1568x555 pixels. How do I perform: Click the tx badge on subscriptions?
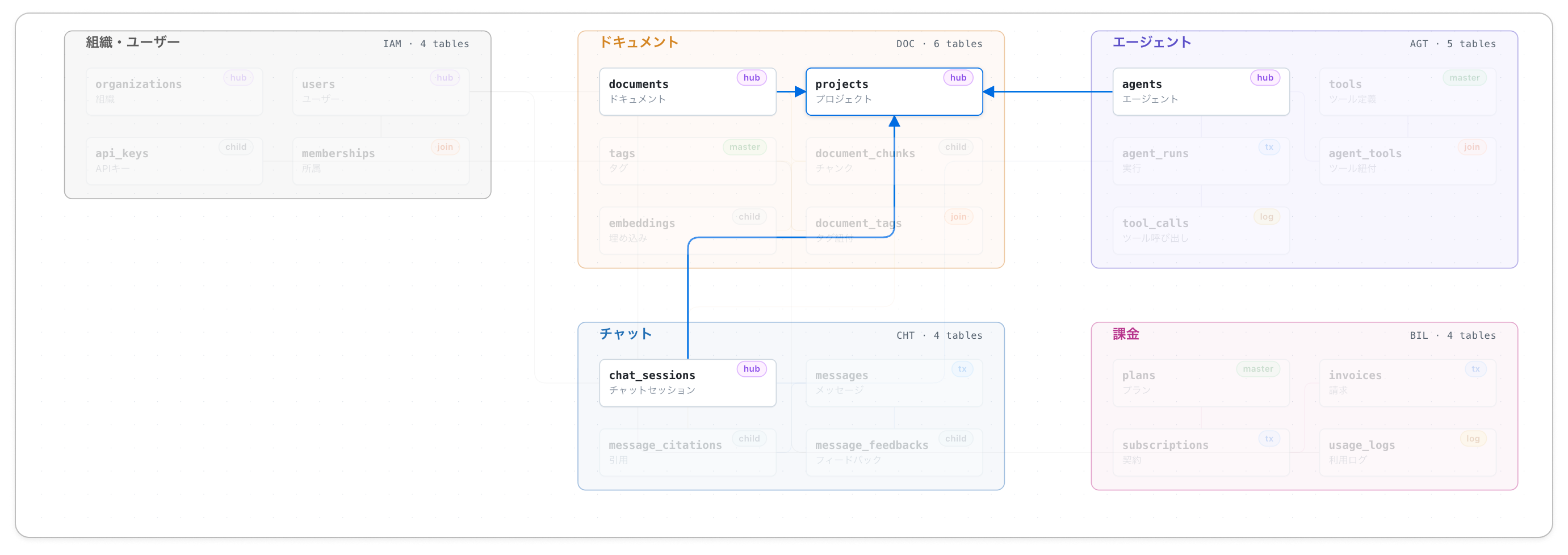[x=1269, y=438]
